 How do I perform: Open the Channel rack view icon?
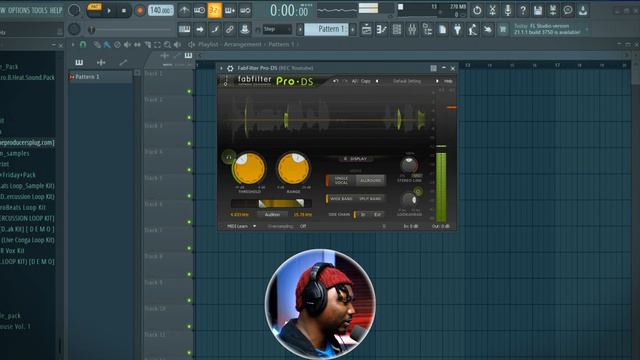coord(396,29)
